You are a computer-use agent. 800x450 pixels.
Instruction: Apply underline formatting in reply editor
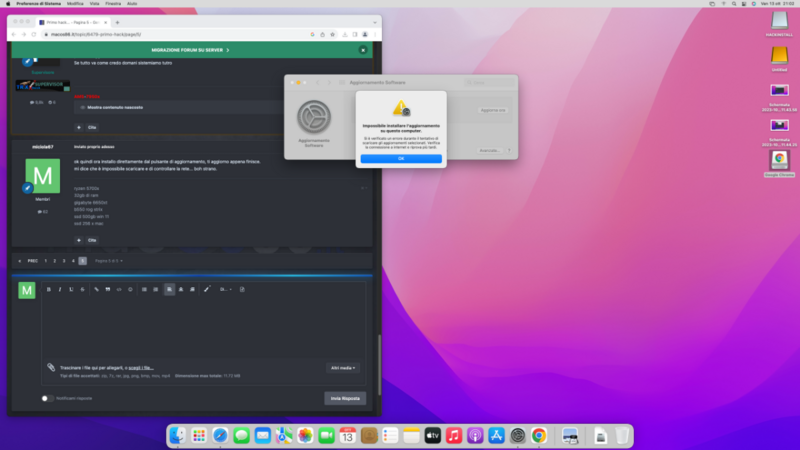pos(71,289)
